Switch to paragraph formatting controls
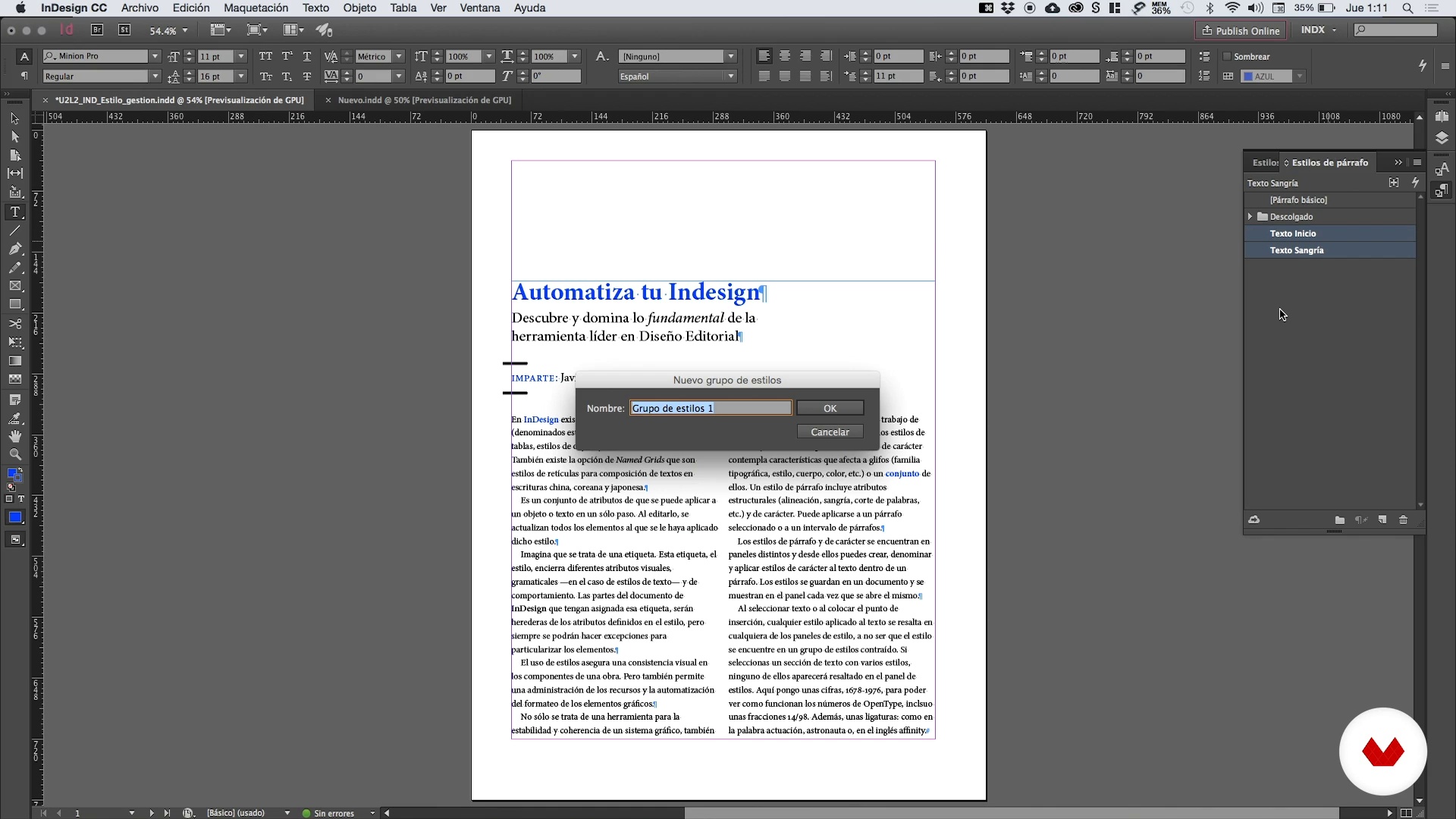The image size is (1456, 819). 24,76
